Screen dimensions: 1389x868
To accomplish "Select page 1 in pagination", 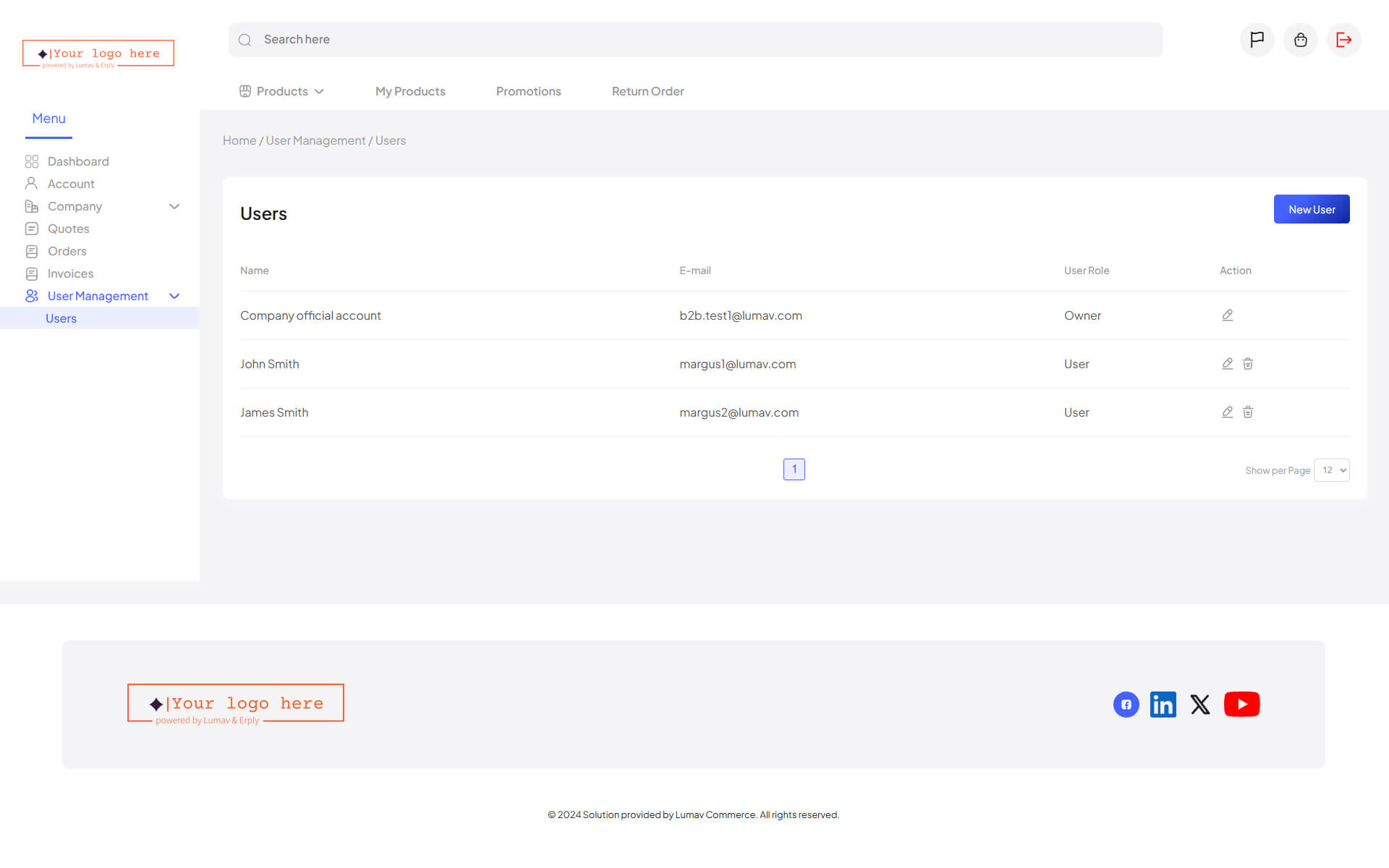I will coord(794,469).
